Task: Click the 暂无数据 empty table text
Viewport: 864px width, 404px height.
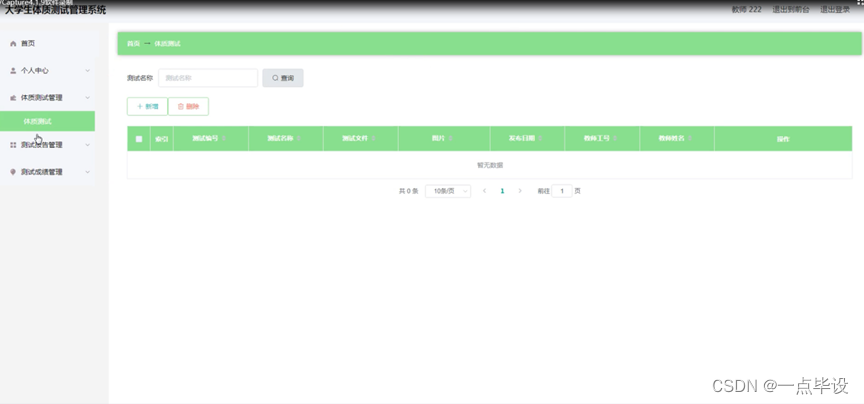Action: click(489, 165)
